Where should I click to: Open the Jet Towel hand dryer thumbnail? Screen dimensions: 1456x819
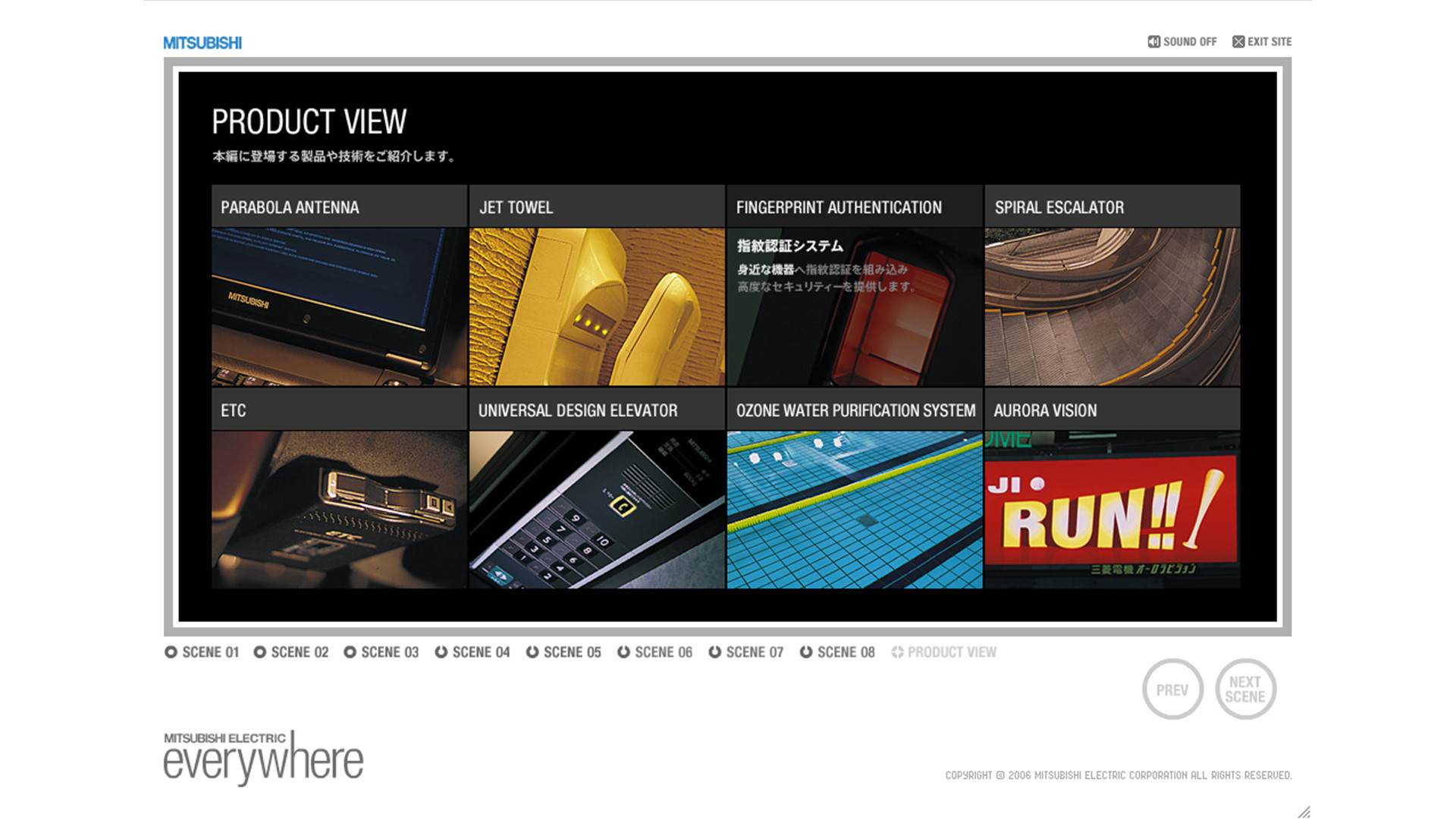[x=597, y=306]
